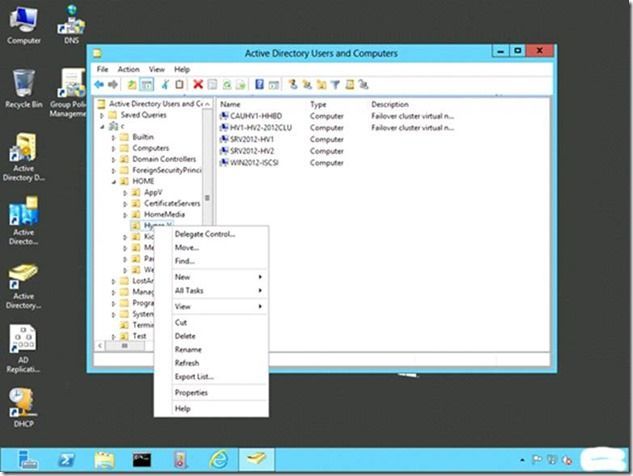Click the Copy toolbar icon
Screen dimensions: 633x476
tap(179, 84)
